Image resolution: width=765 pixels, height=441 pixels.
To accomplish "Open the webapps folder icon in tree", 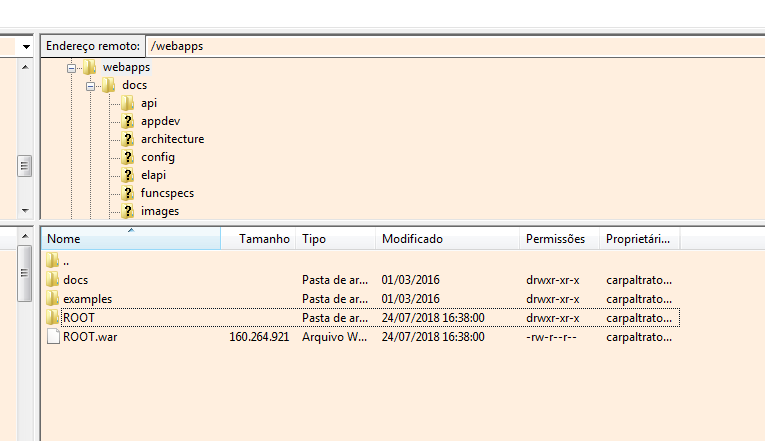I will coord(89,67).
